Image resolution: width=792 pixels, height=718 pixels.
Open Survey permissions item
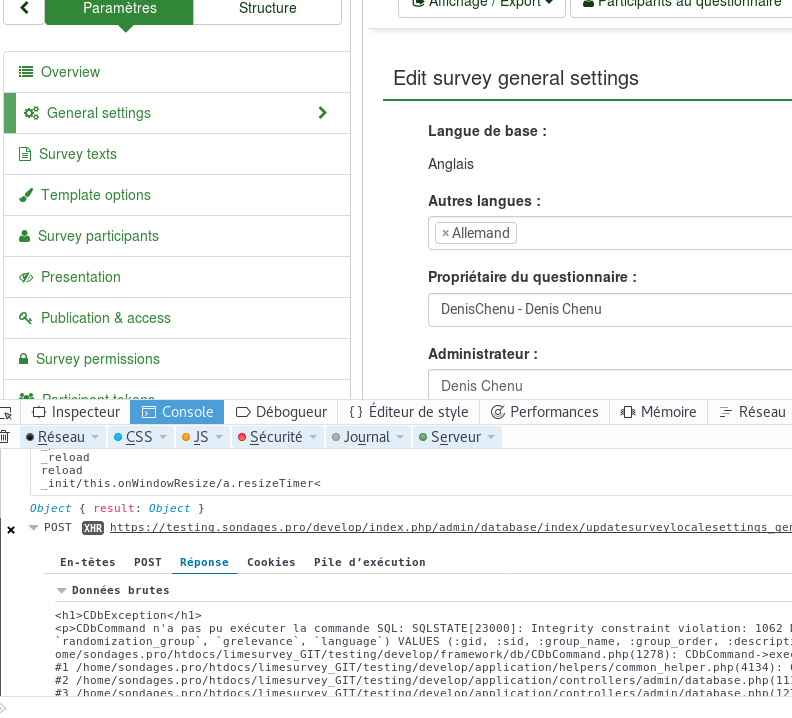(97, 359)
